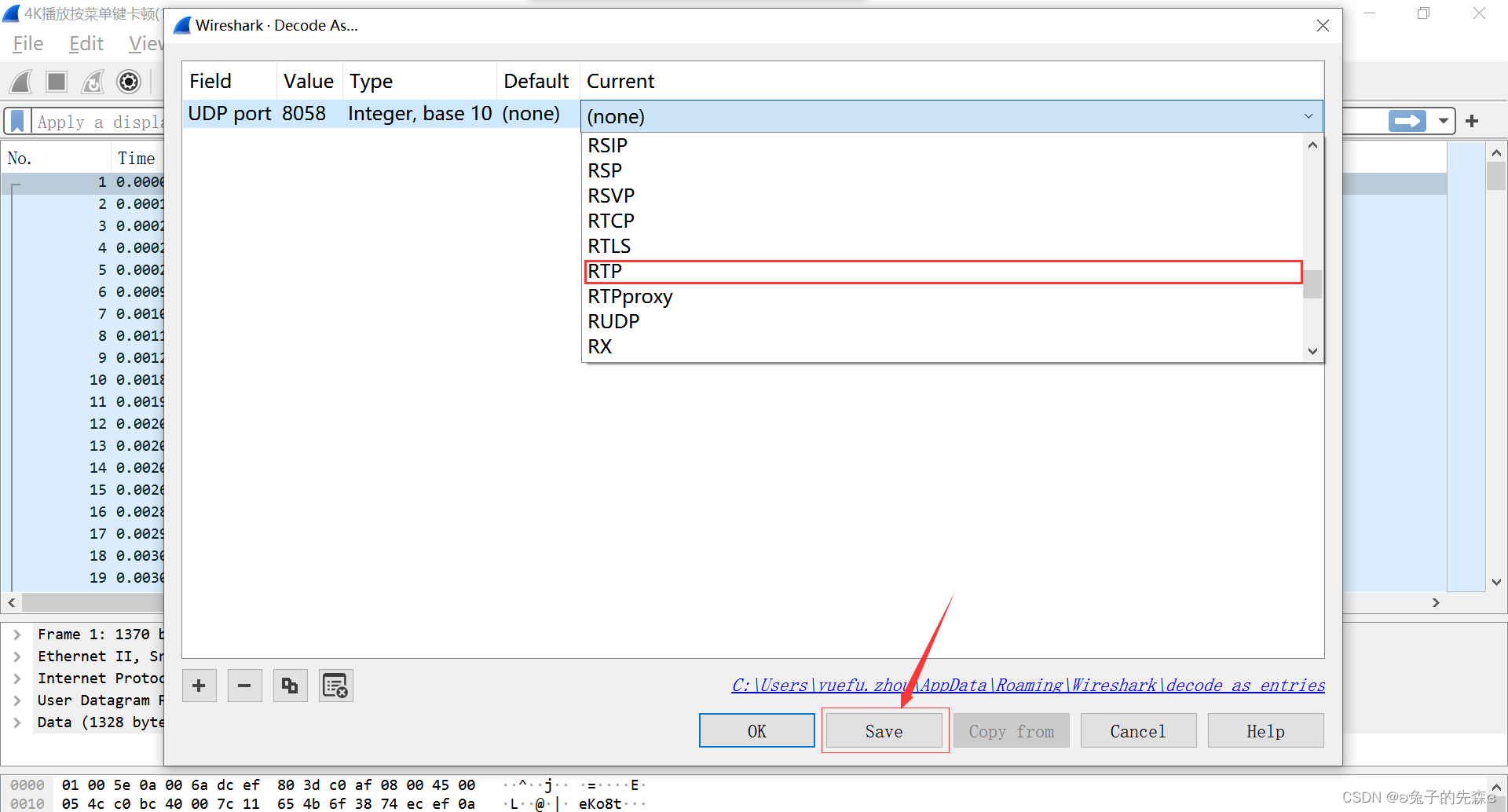The width and height of the screenshot is (1508, 812).
Task: Click the Save button
Action: [884, 731]
